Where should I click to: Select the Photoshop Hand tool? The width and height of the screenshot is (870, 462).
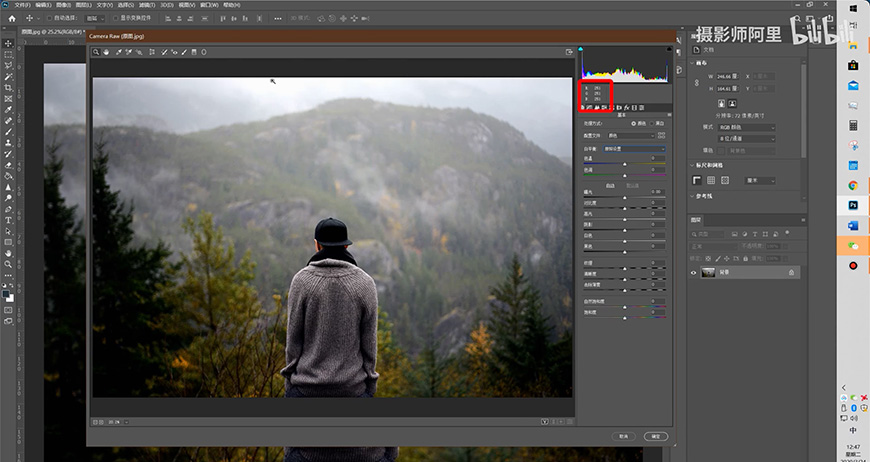(8, 253)
